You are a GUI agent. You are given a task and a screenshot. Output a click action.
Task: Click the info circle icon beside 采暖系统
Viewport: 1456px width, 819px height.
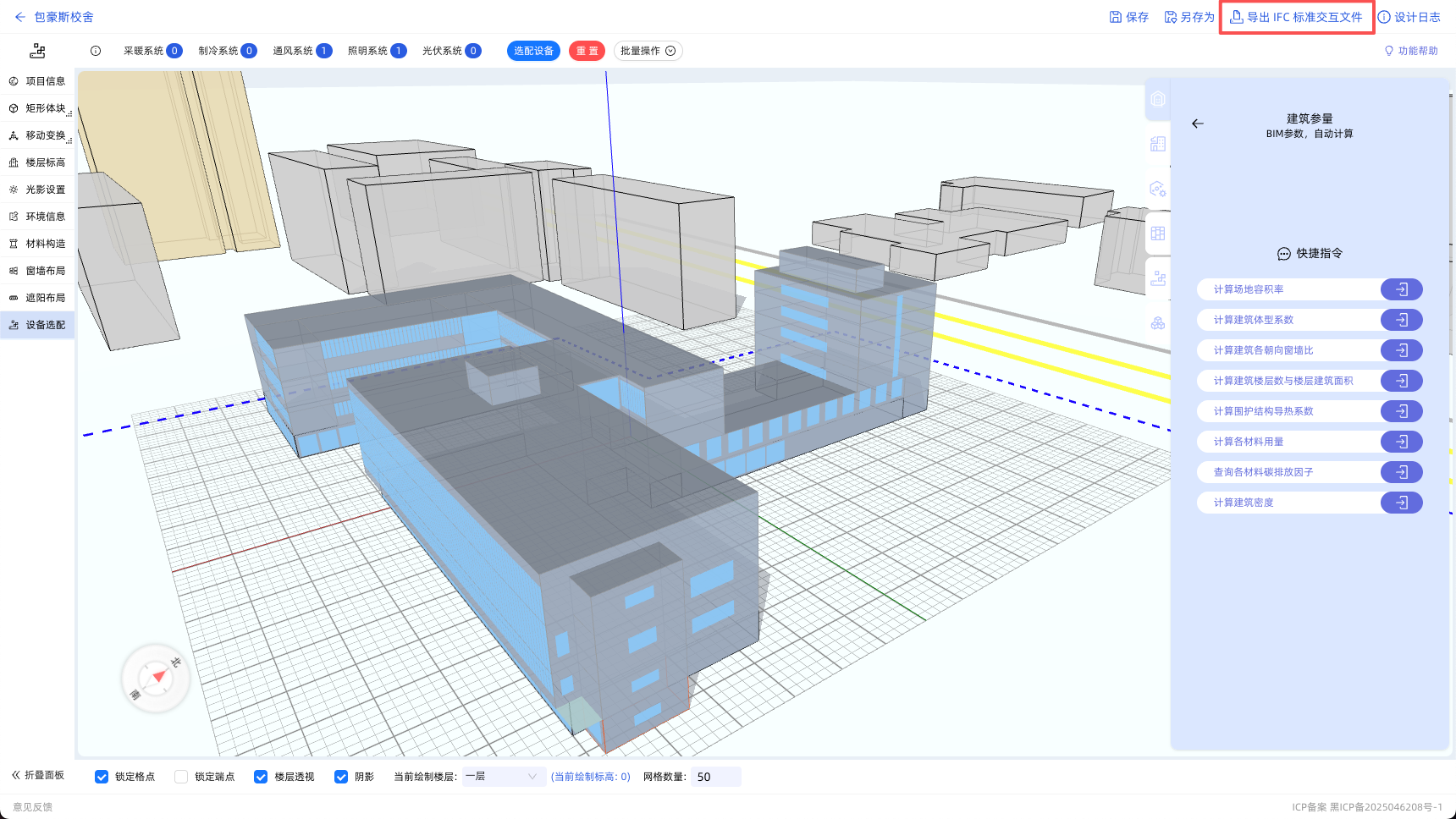point(96,51)
